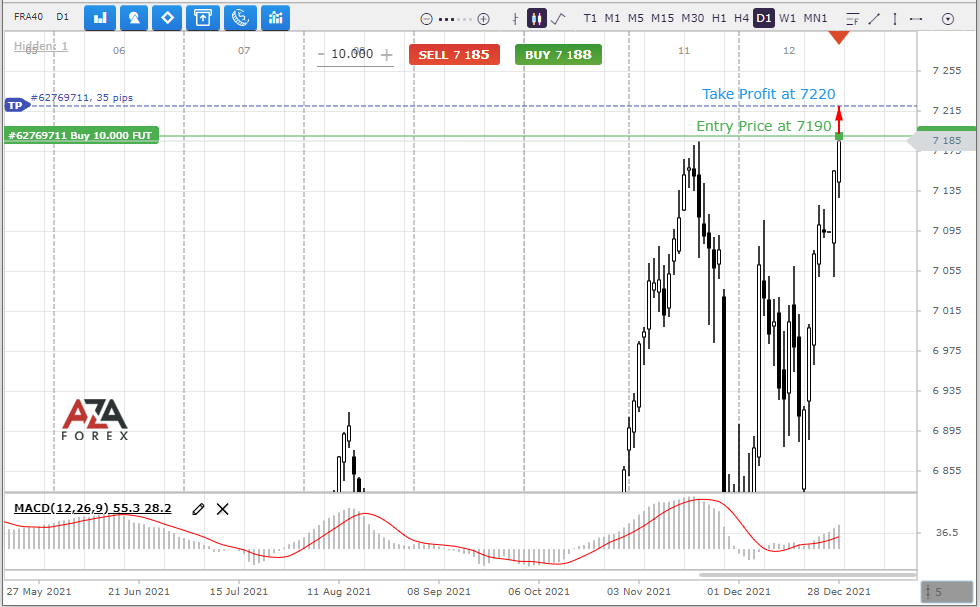
Task: Click the blue chart statistics icon
Action: coord(276,18)
